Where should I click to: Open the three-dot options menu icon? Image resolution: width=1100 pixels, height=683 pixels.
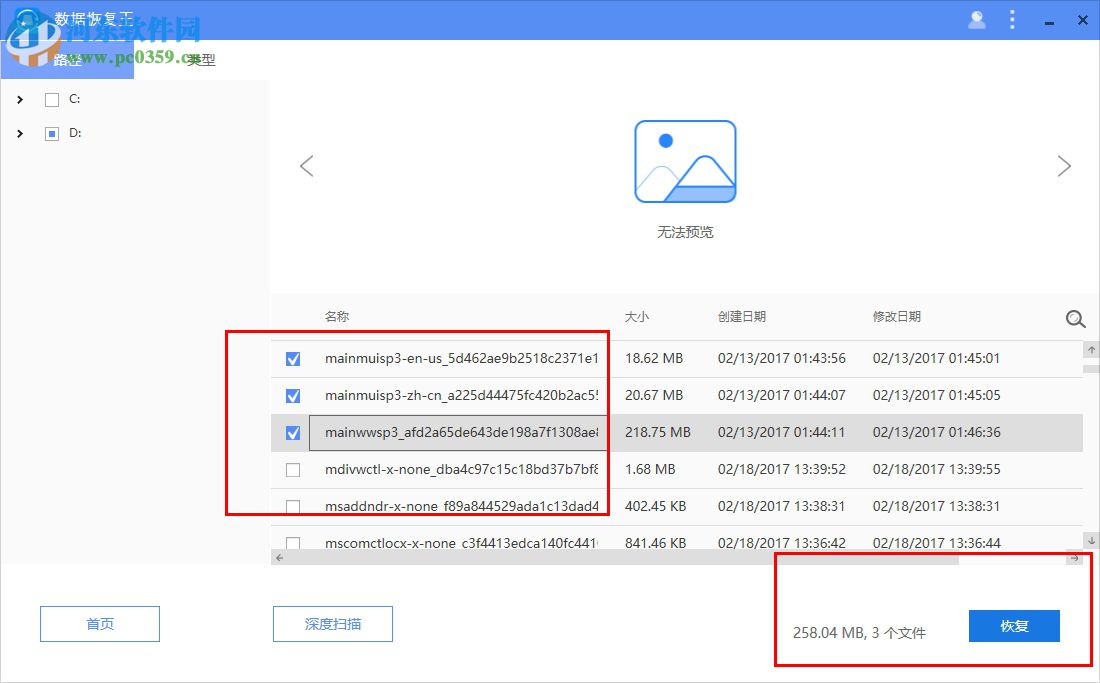point(1013,19)
